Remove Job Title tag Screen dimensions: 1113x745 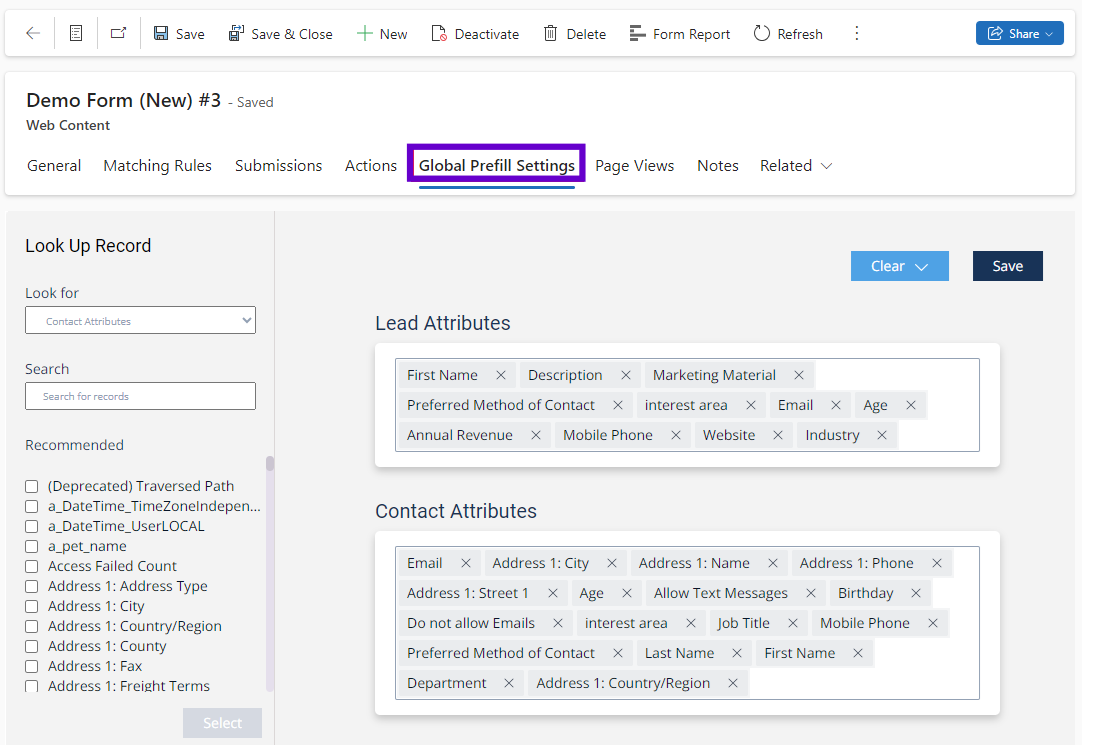793,624
